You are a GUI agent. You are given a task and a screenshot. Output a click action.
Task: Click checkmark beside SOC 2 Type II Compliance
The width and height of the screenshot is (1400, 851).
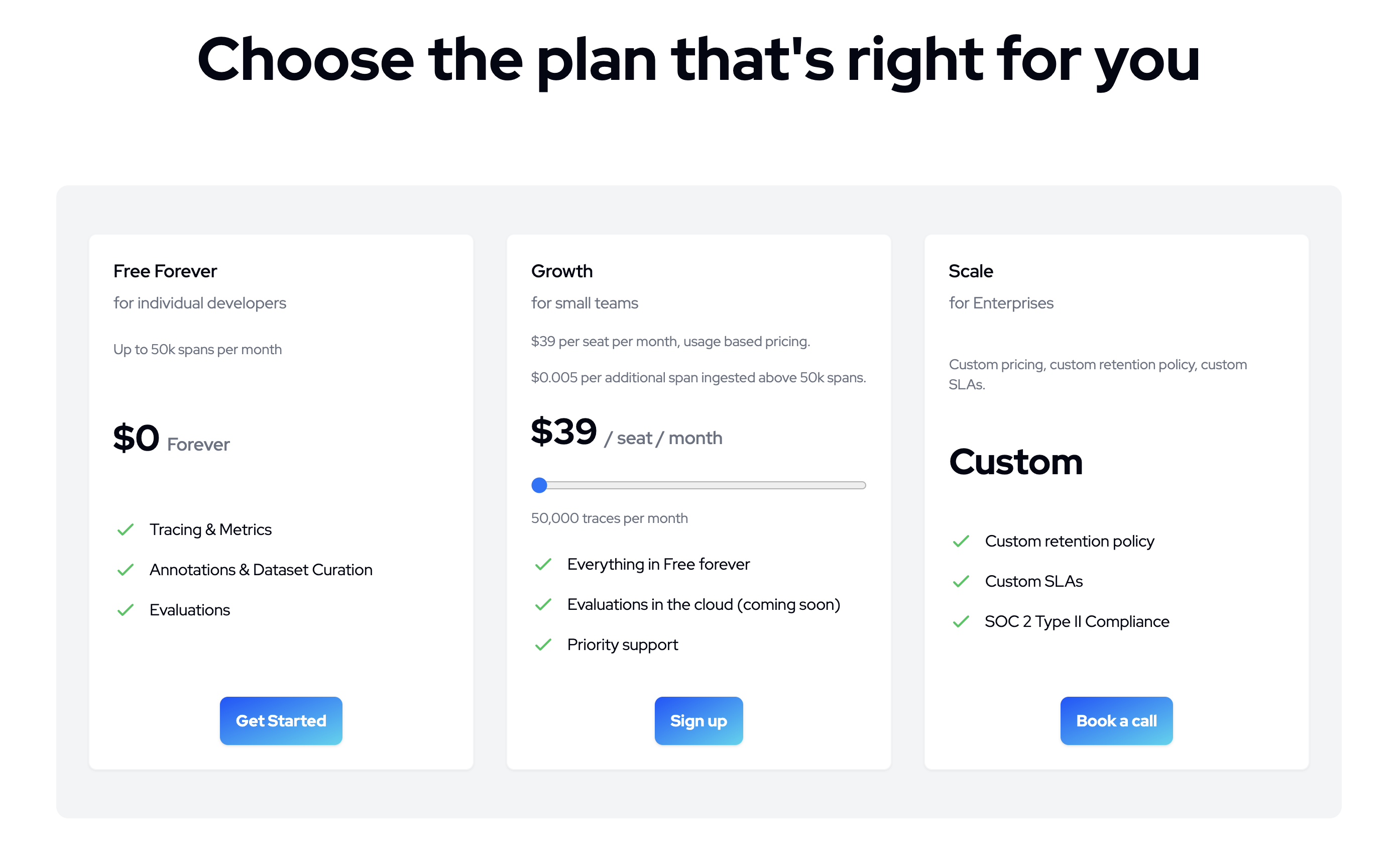point(961,622)
